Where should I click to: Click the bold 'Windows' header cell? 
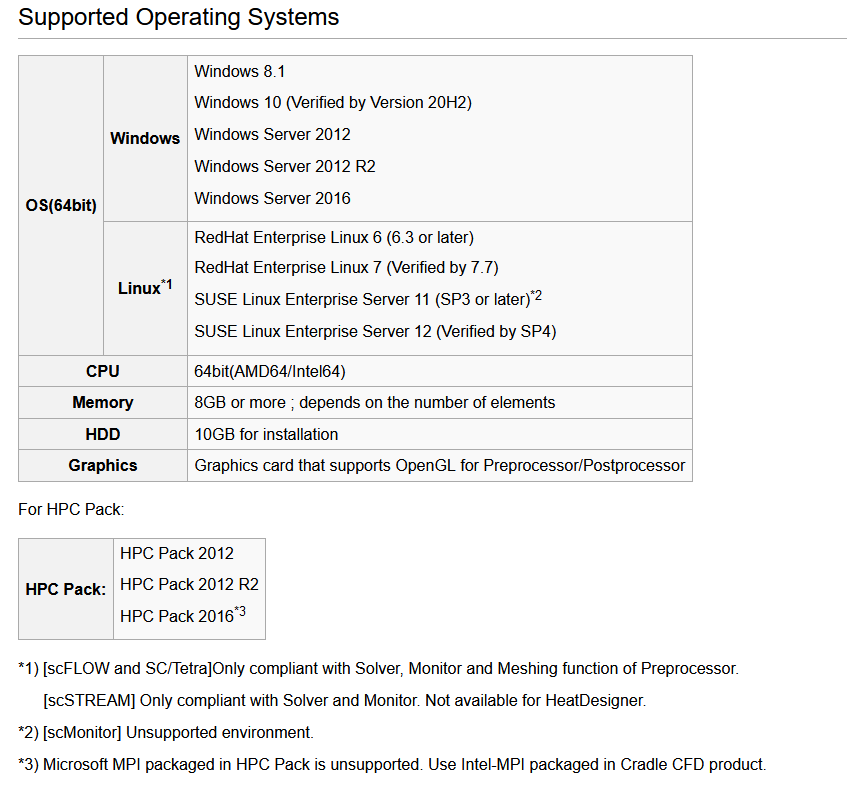145,138
